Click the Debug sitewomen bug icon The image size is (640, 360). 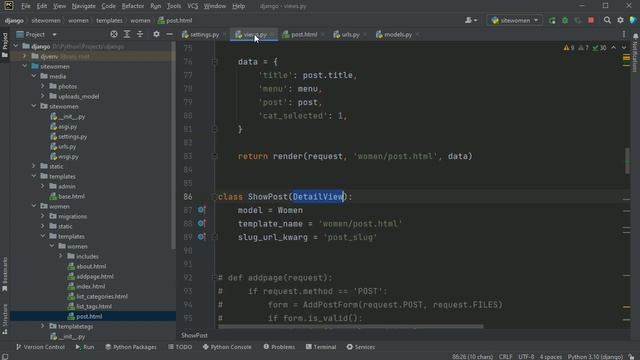click(565, 20)
